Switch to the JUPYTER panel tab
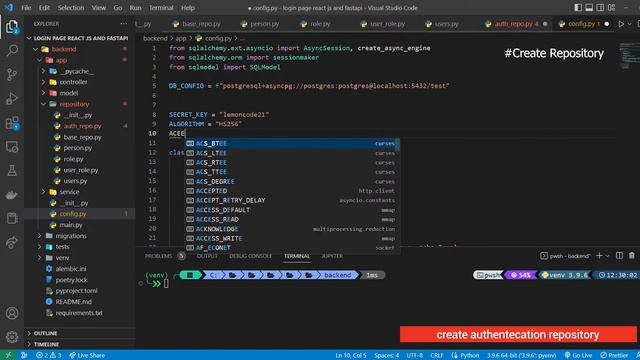The image size is (640, 360). coord(332,256)
